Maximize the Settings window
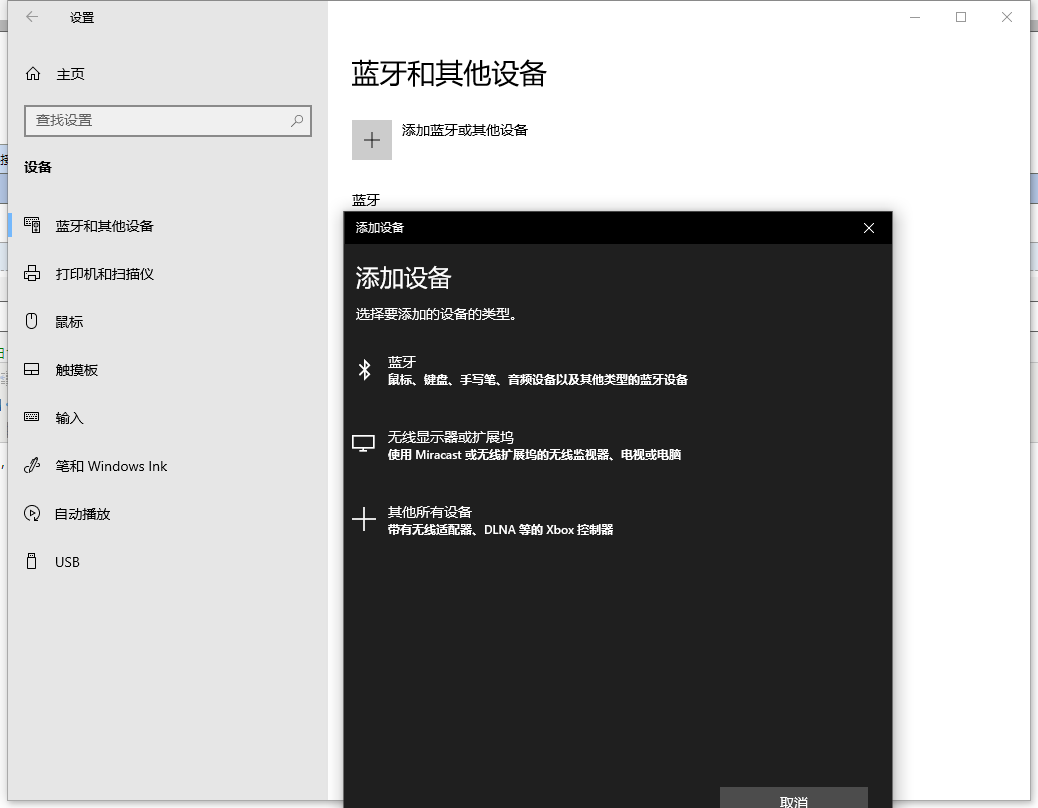This screenshot has width=1038, height=808. [x=961, y=17]
